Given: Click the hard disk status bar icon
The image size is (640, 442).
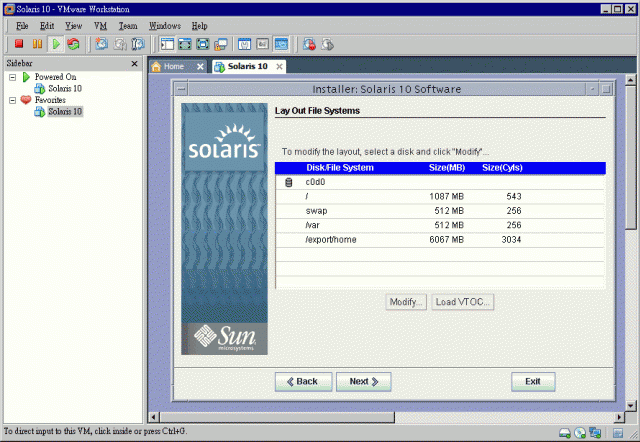Looking at the screenshot, I should 565,433.
